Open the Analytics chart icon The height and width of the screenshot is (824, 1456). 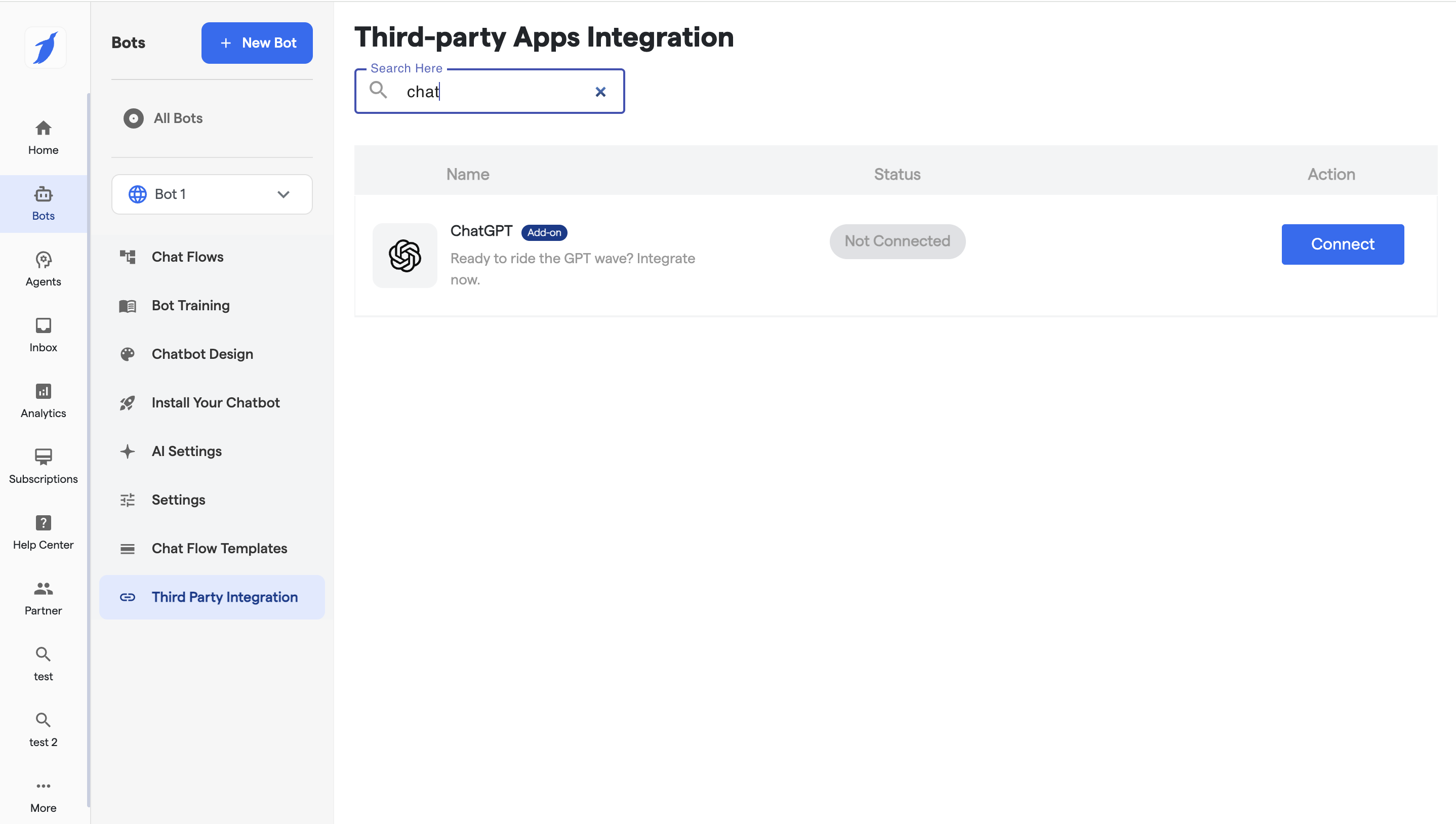tap(43, 391)
